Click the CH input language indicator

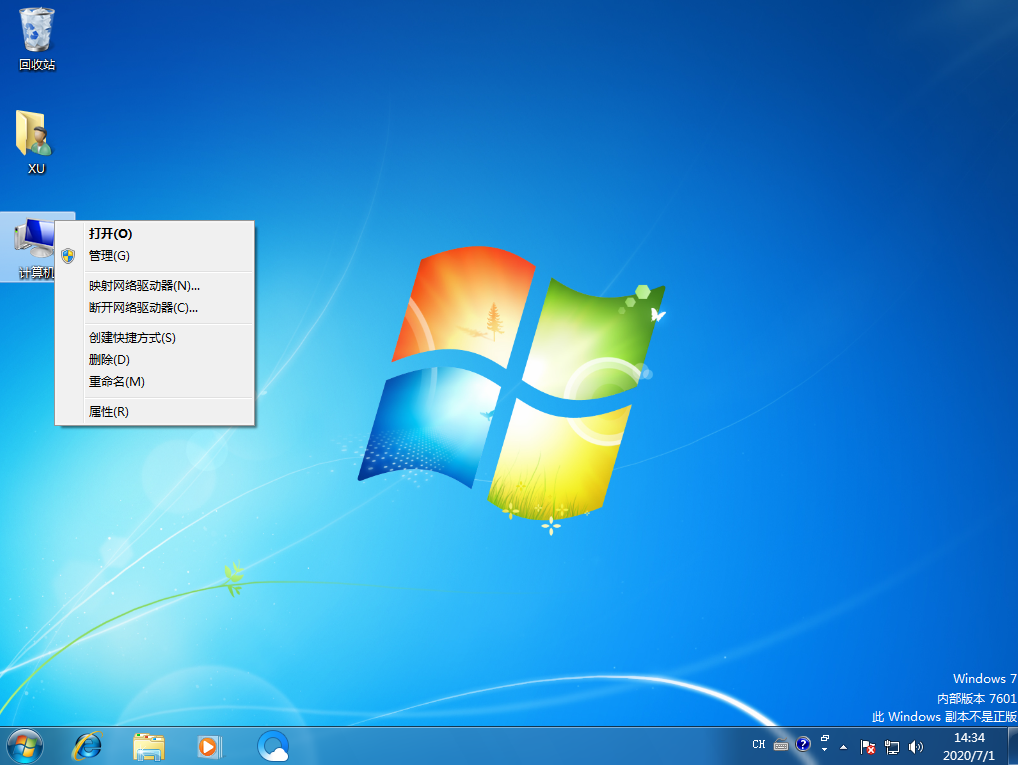pyautogui.click(x=758, y=745)
